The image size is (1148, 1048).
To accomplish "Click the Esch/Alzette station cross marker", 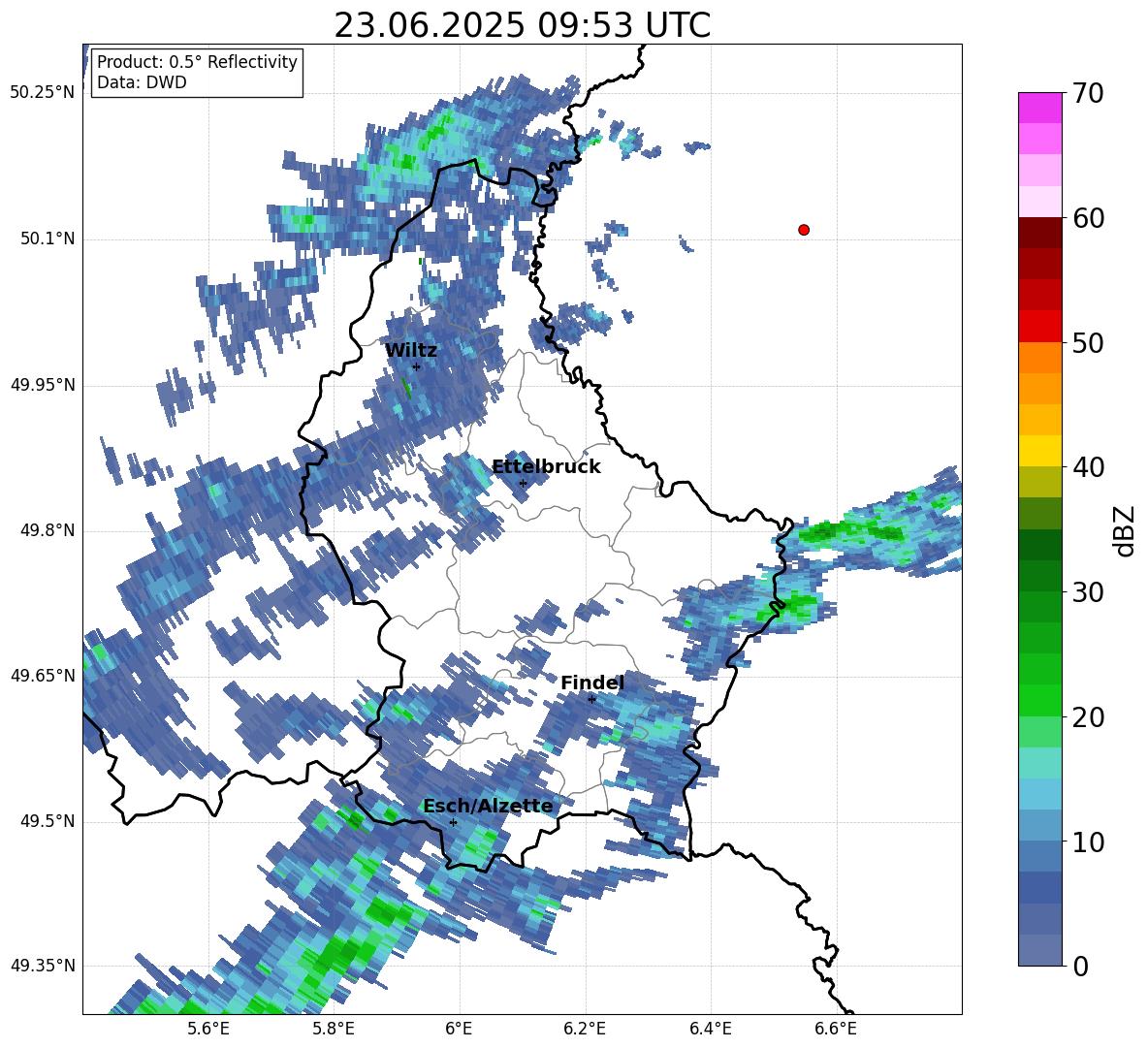I will [453, 822].
